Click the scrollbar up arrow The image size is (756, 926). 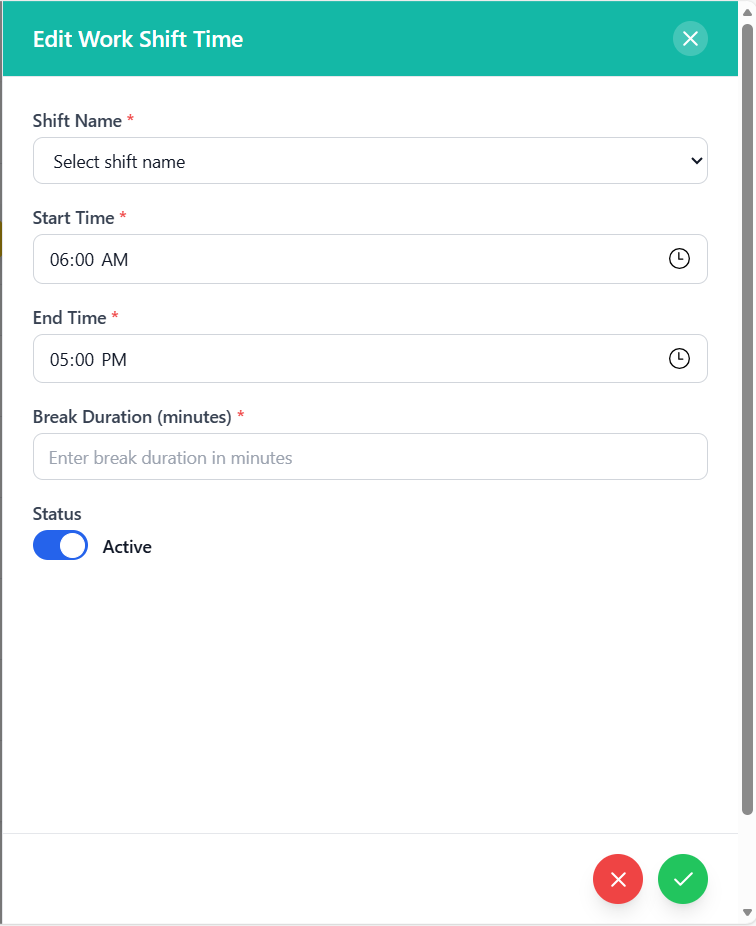click(x=747, y=12)
